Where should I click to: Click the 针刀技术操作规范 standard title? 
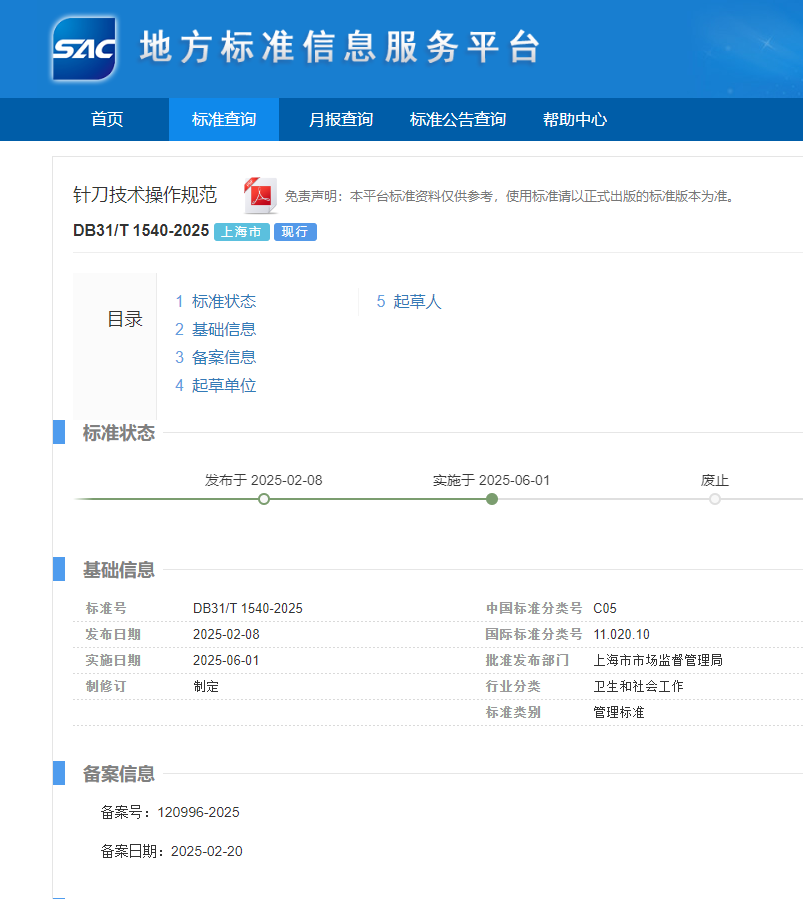pos(145,195)
